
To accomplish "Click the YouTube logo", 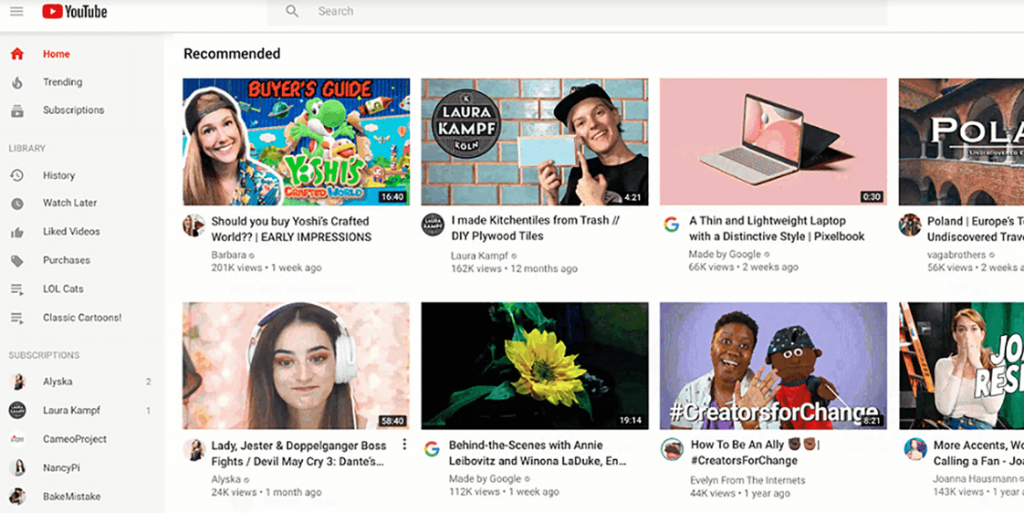I will click(x=74, y=11).
